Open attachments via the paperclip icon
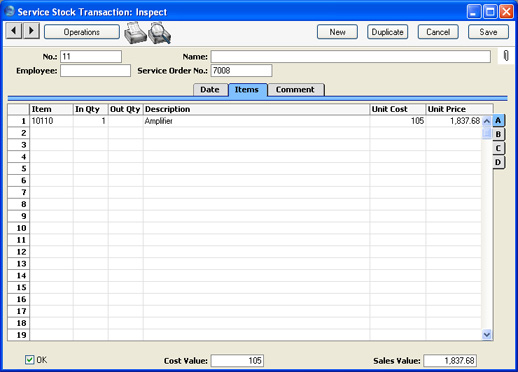 (506, 56)
